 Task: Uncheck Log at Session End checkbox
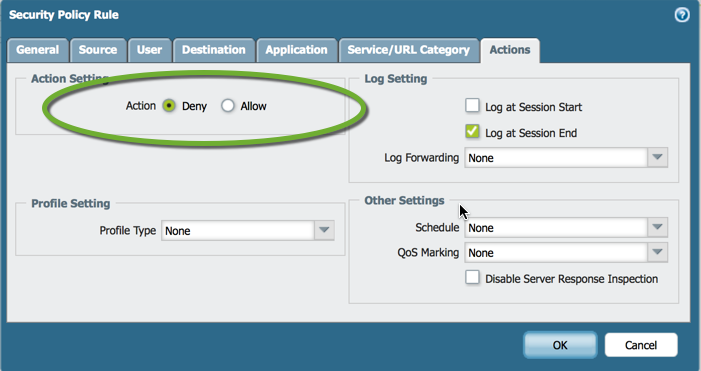(472, 131)
